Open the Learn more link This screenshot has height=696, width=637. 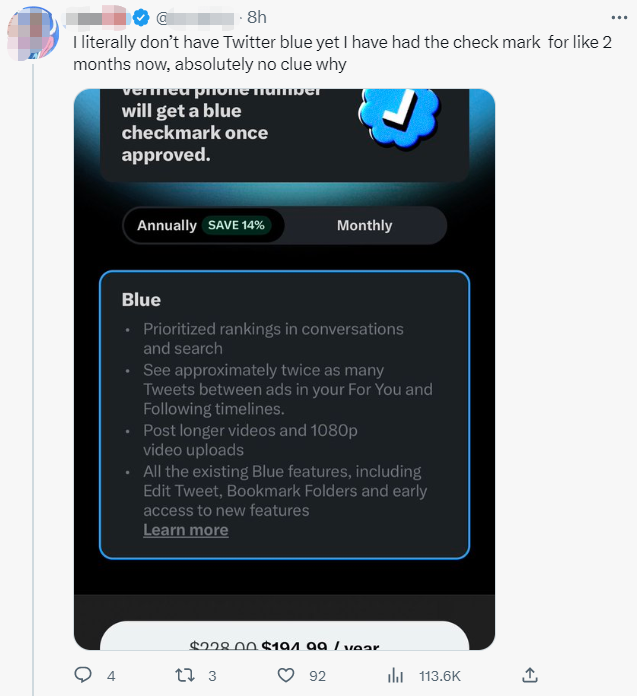tap(186, 530)
